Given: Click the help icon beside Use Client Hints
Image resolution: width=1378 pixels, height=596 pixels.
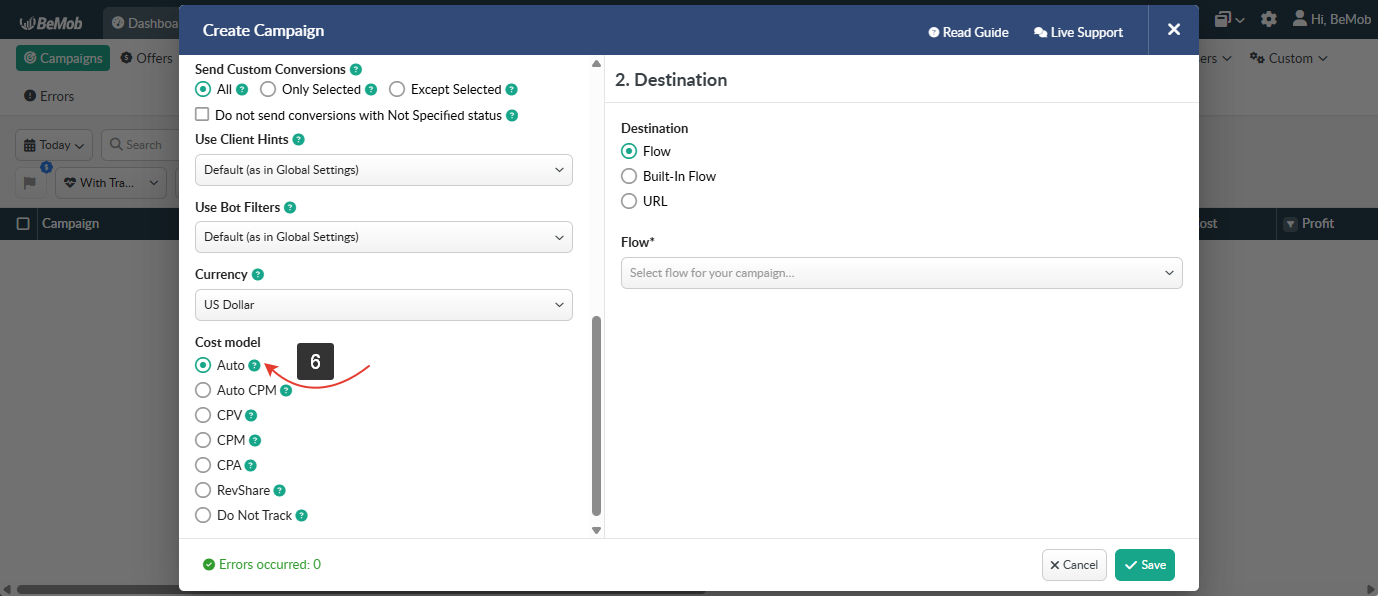Looking at the screenshot, I should (x=298, y=140).
